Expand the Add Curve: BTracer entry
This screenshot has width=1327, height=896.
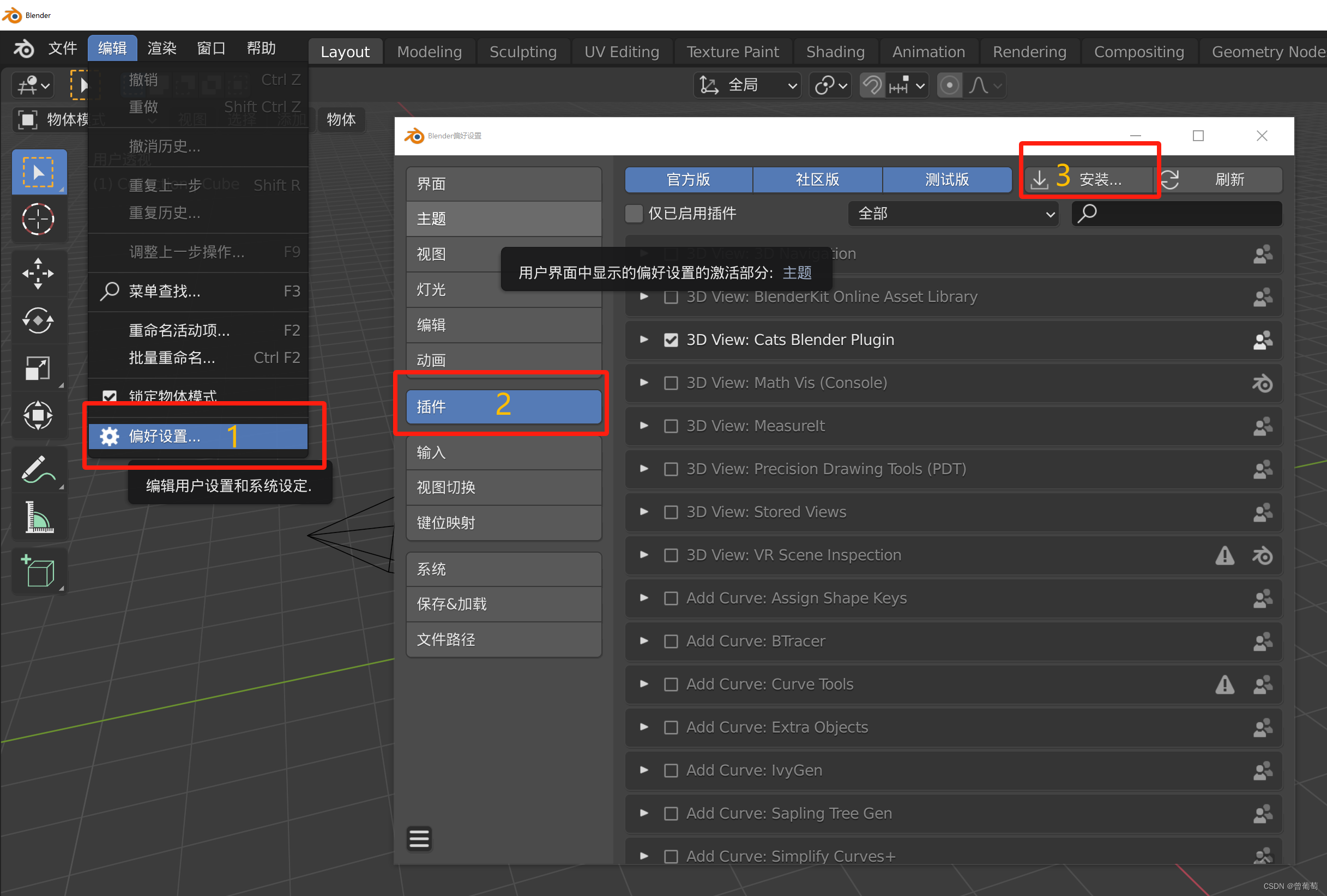click(x=644, y=641)
